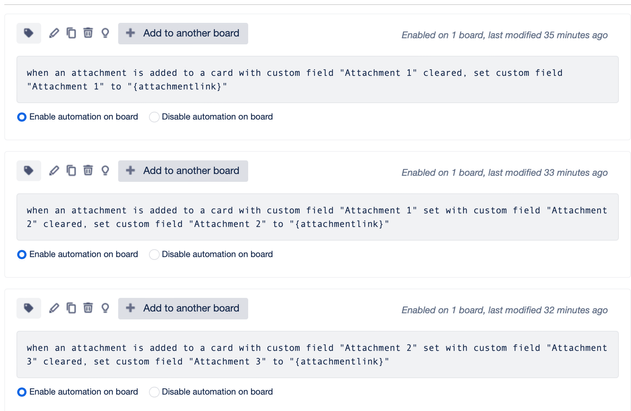The image size is (631, 411).
Task: Click lightbulb icon on Attachment 3 automation
Action: (105, 308)
